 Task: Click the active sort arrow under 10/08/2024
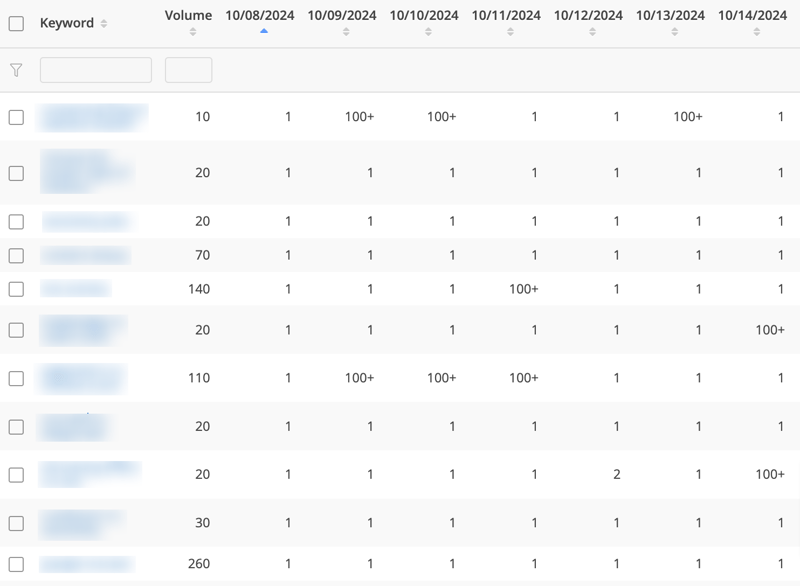(x=264, y=31)
